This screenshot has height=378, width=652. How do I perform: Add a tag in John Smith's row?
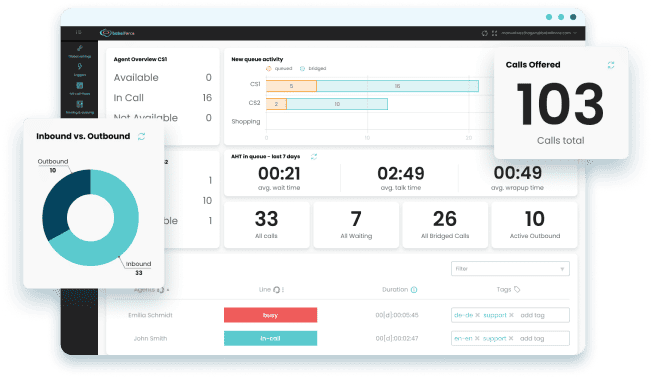coord(532,338)
